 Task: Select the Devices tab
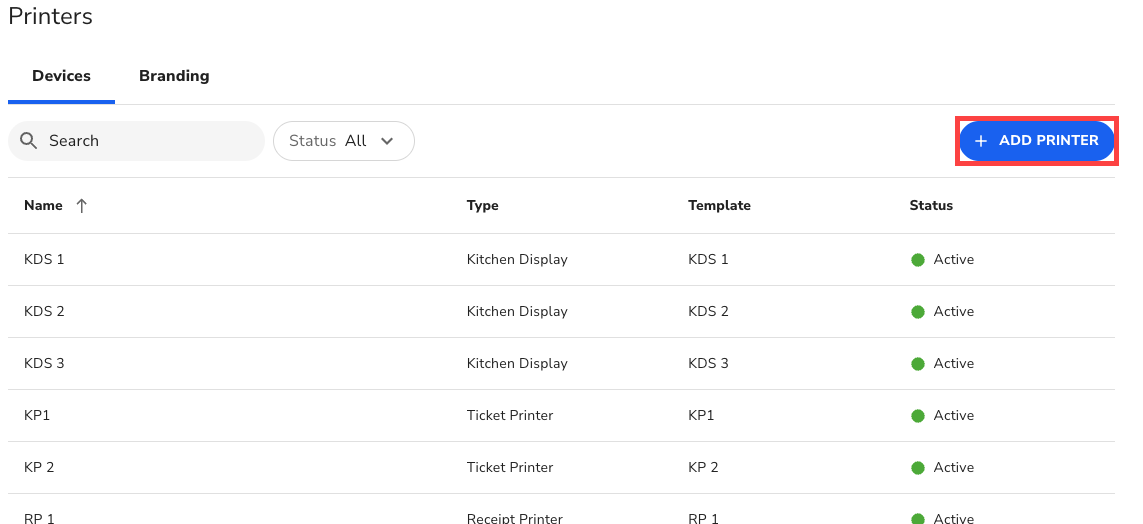coord(61,76)
